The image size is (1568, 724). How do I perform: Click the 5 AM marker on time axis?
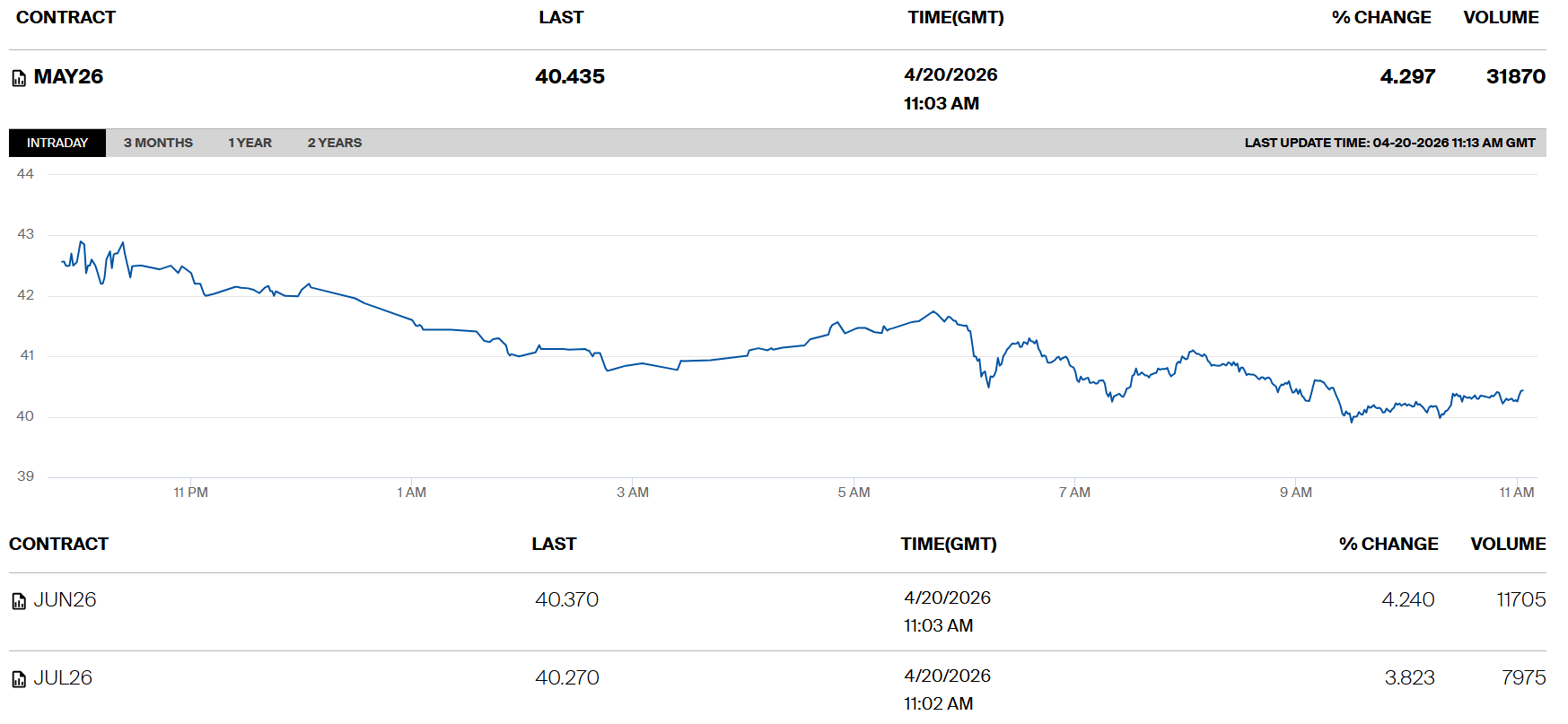(854, 493)
